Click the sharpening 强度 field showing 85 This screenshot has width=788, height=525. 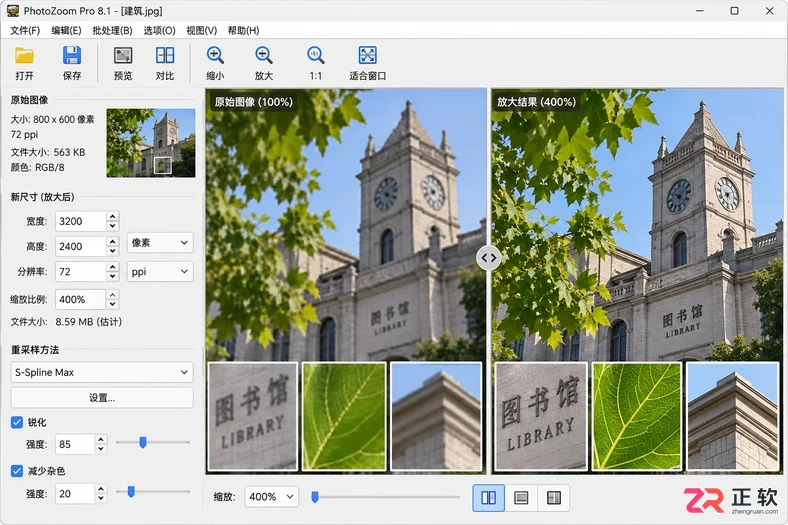[x=75, y=444]
